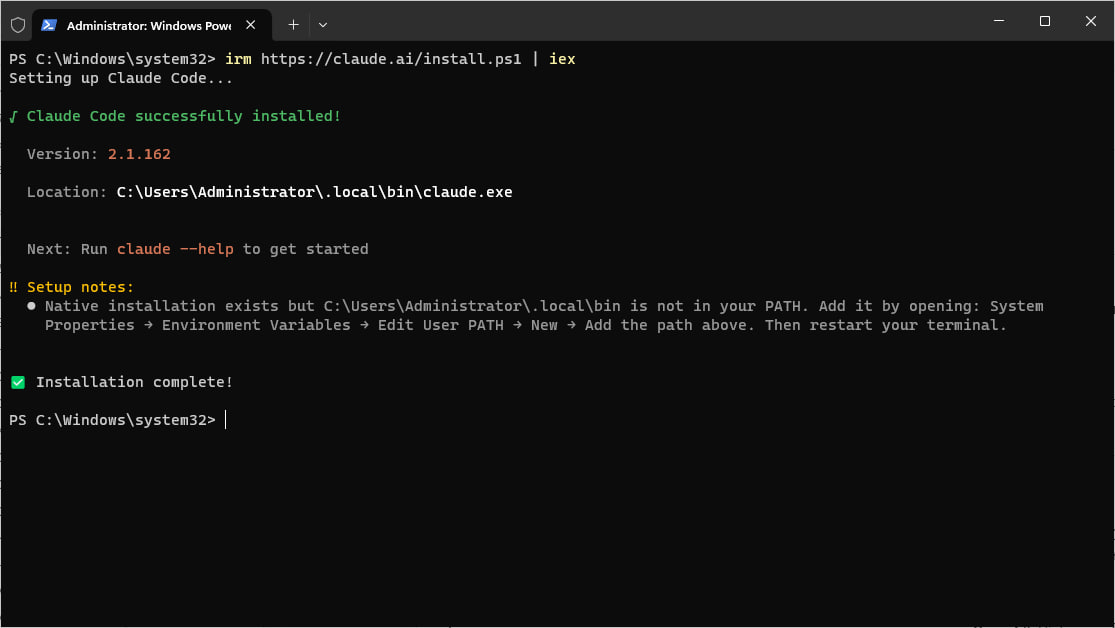Maximize the terminal window
This screenshot has height=628, width=1115.
pos(1045,21)
